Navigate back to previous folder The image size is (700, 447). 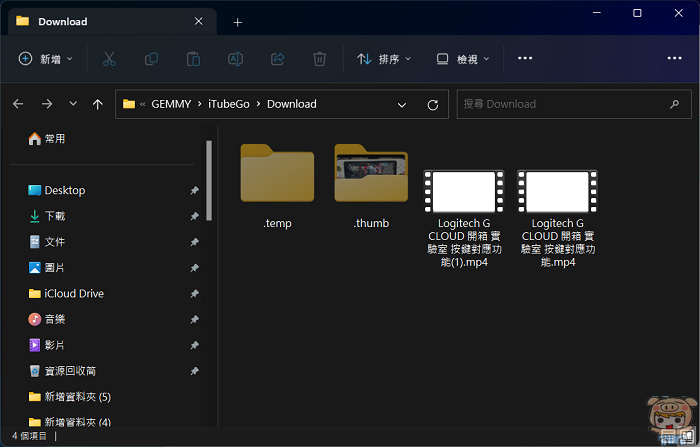pos(18,104)
